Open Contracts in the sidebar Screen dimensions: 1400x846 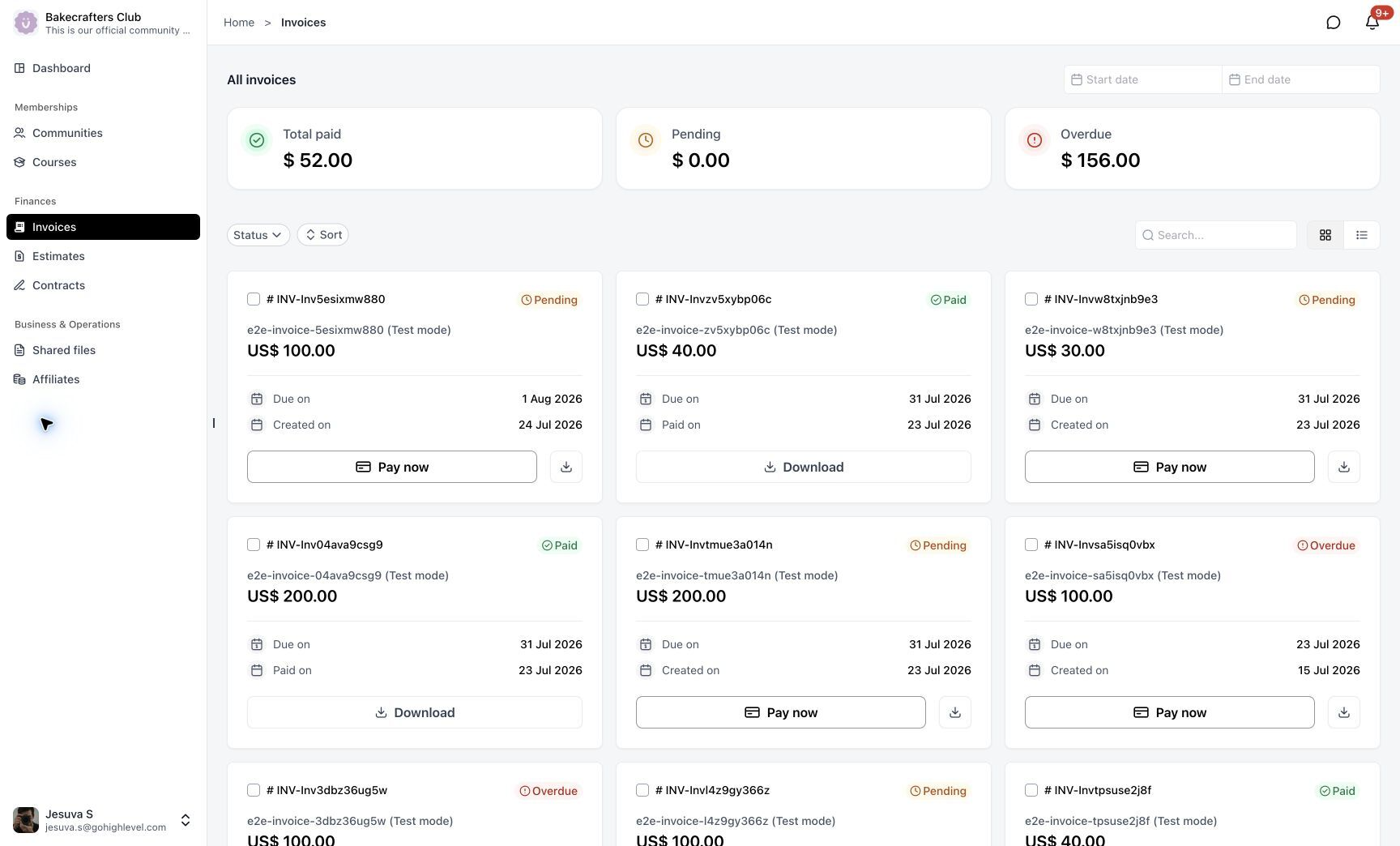coord(103,285)
